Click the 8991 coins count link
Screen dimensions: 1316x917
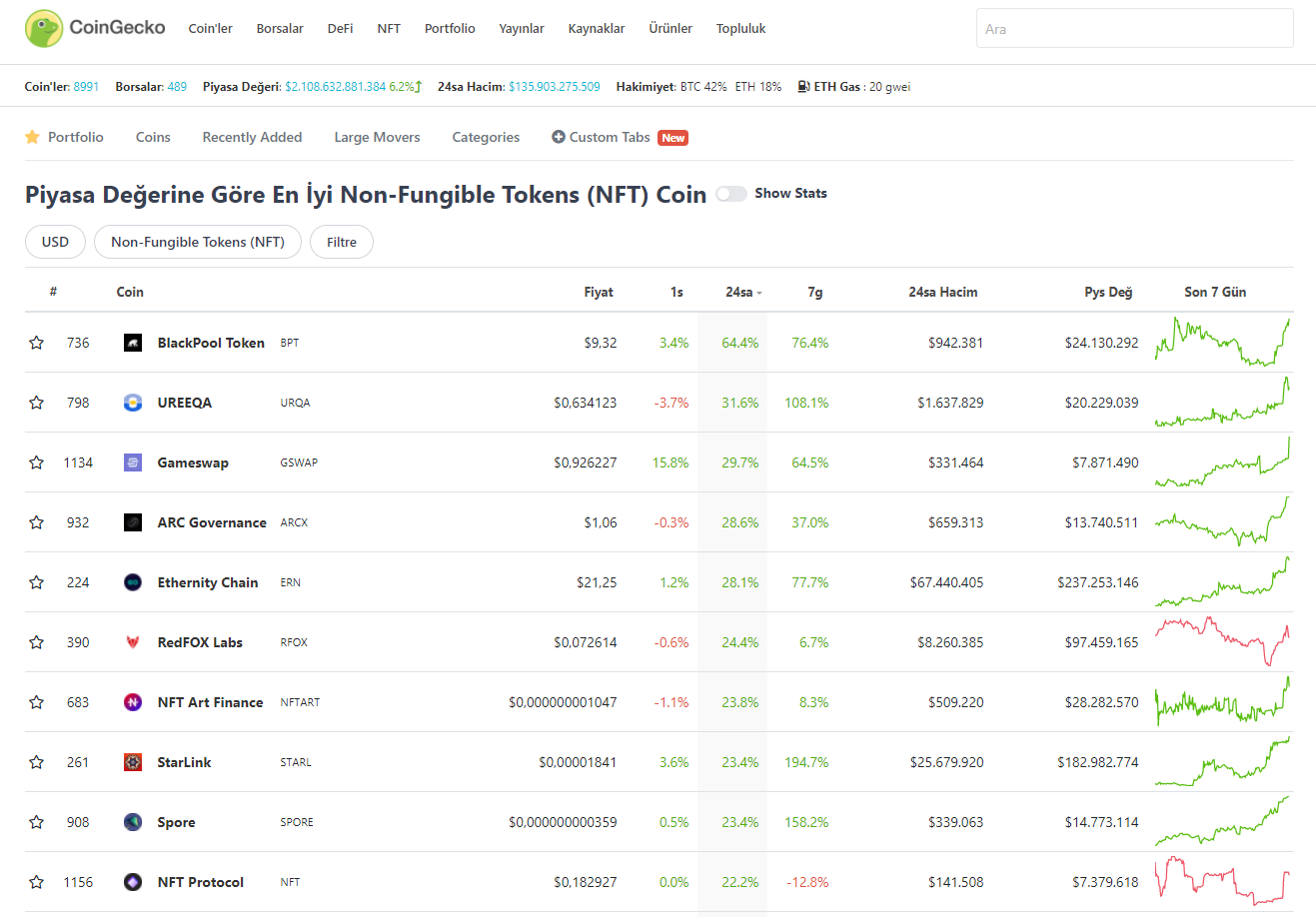86,87
